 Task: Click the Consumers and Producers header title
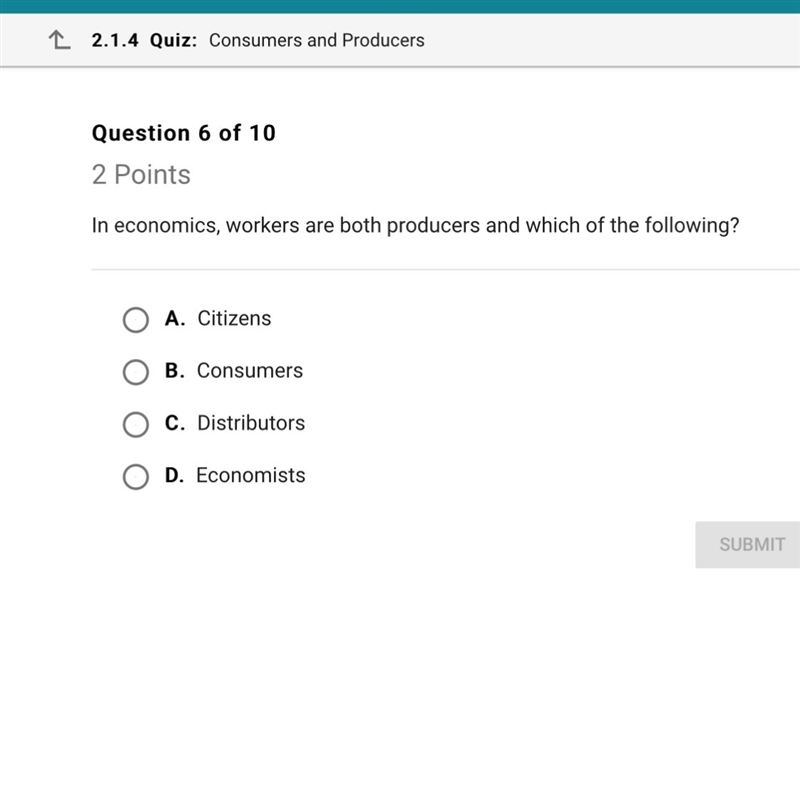tap(317, 40)
